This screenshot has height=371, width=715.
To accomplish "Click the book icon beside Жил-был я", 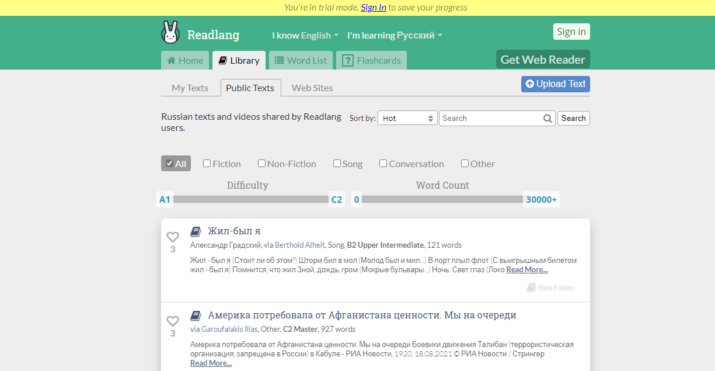I will pyautogui.click(x=196, y=232).
